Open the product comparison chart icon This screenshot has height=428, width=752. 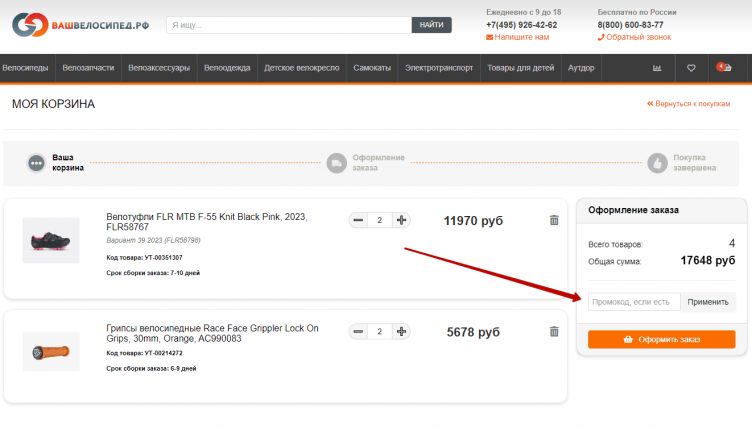[657, 68]
